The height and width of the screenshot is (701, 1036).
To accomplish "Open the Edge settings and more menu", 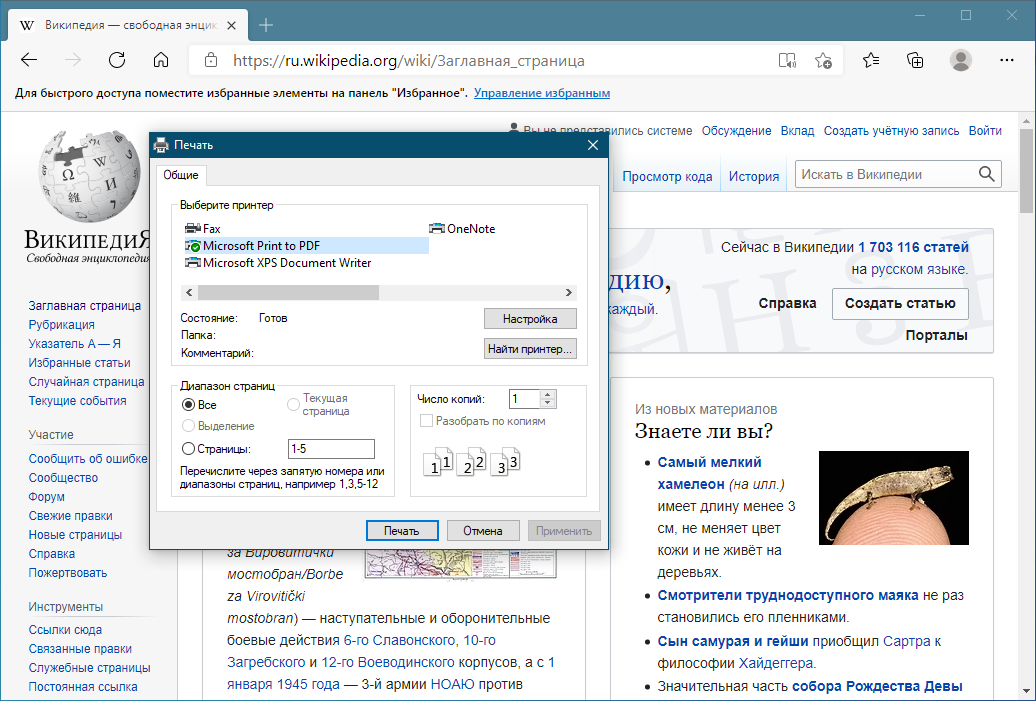I will click(x=1006, y=60).
